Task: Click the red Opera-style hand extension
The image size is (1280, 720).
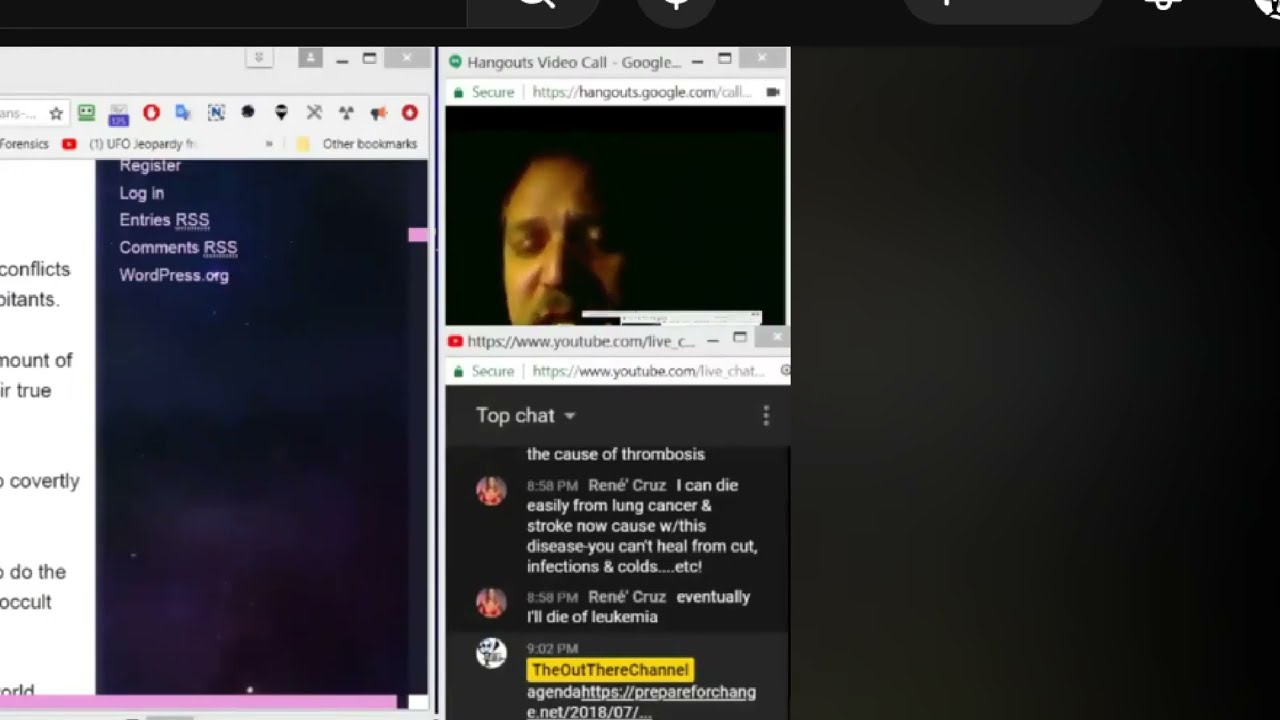Action: click(x=151, y=113)
